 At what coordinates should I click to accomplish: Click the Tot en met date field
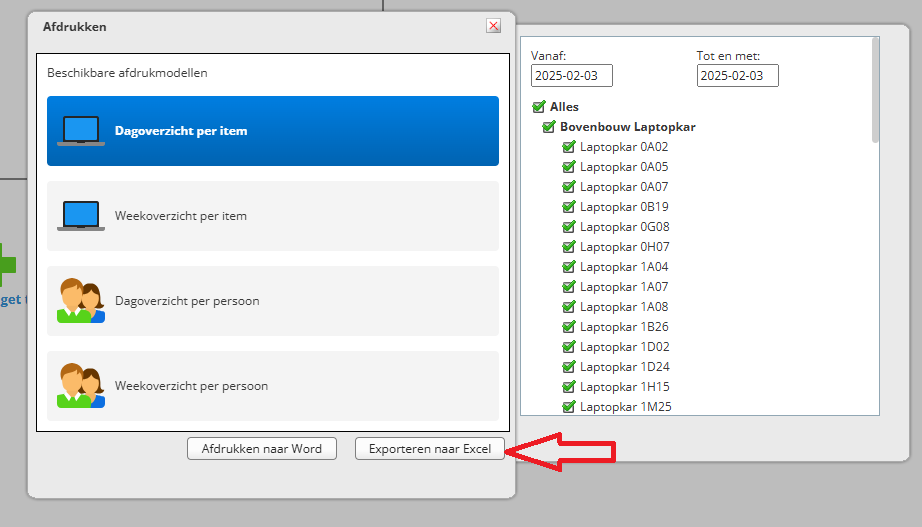(x=737, y=76)
